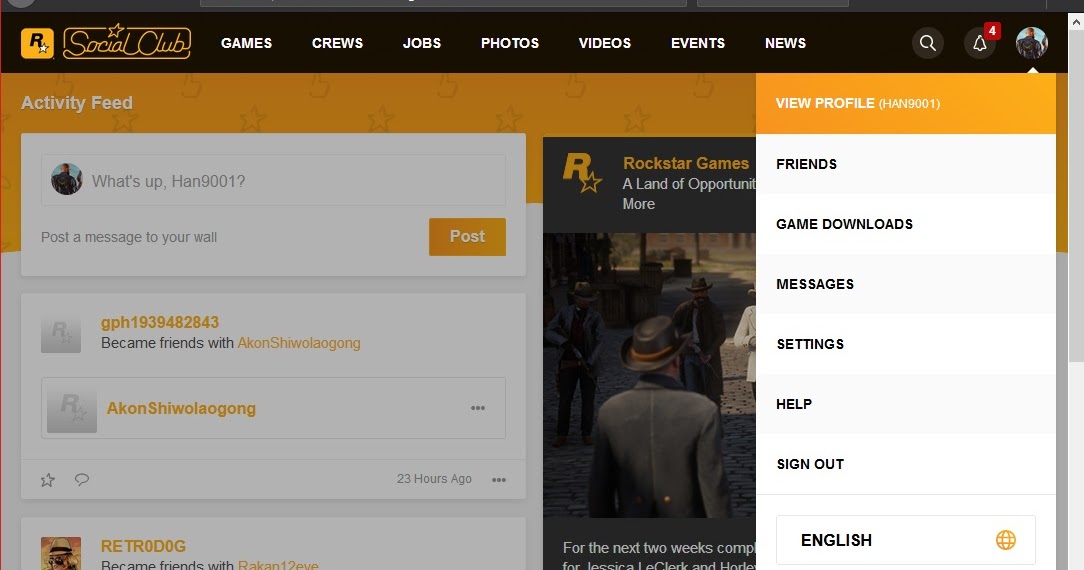The width and height of the screenshot is (1084, 570).
Task: Open the RETR0D0G profile link
Action: point(143,546)
